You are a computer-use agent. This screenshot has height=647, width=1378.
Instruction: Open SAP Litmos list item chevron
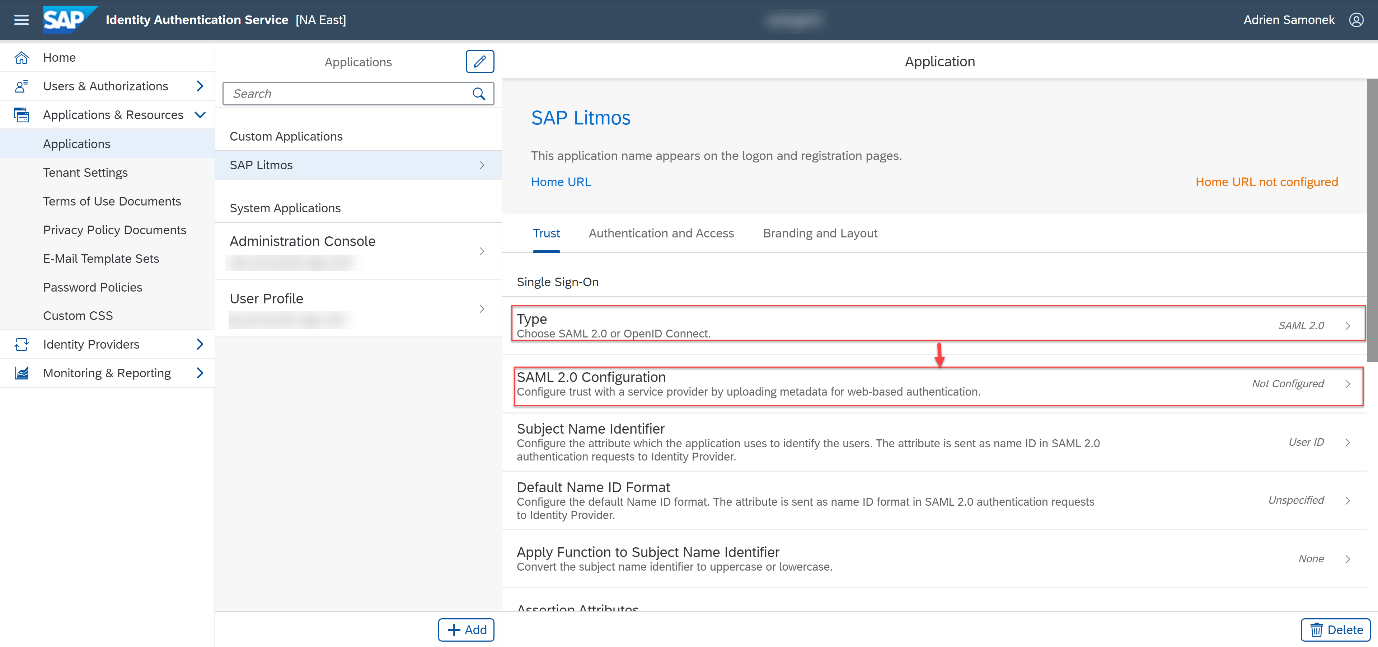(x=482, y=165)
